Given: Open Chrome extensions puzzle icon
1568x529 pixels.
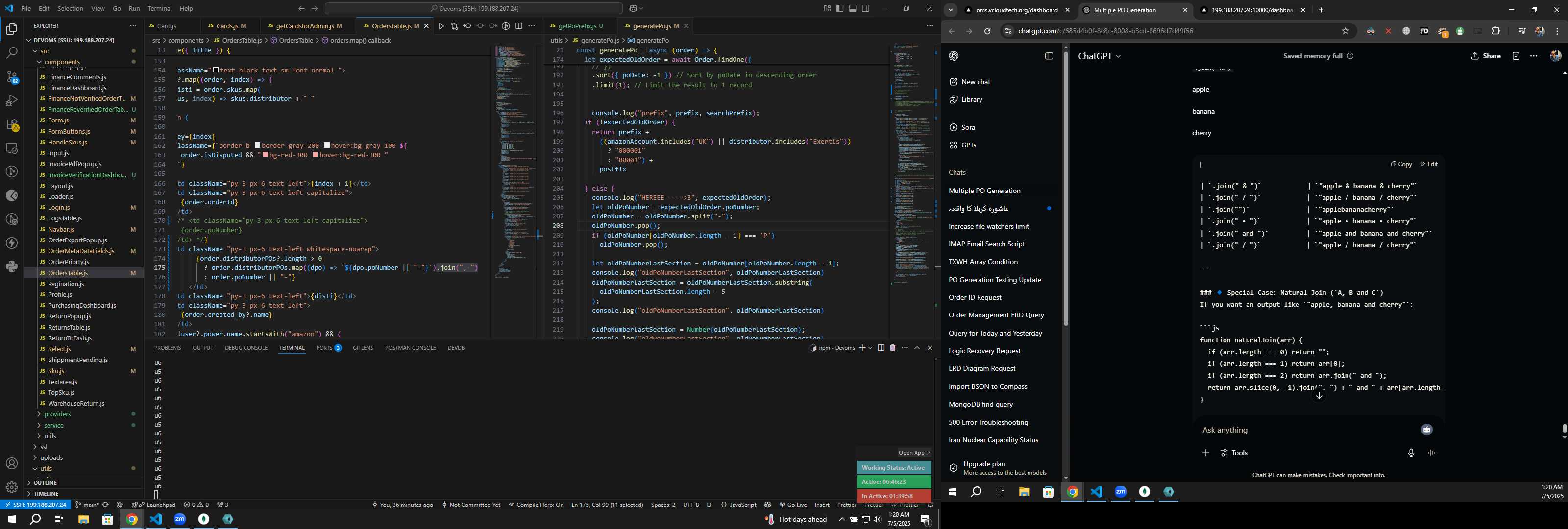Looking at the screenshot, I should click(x=1495, y=31).
